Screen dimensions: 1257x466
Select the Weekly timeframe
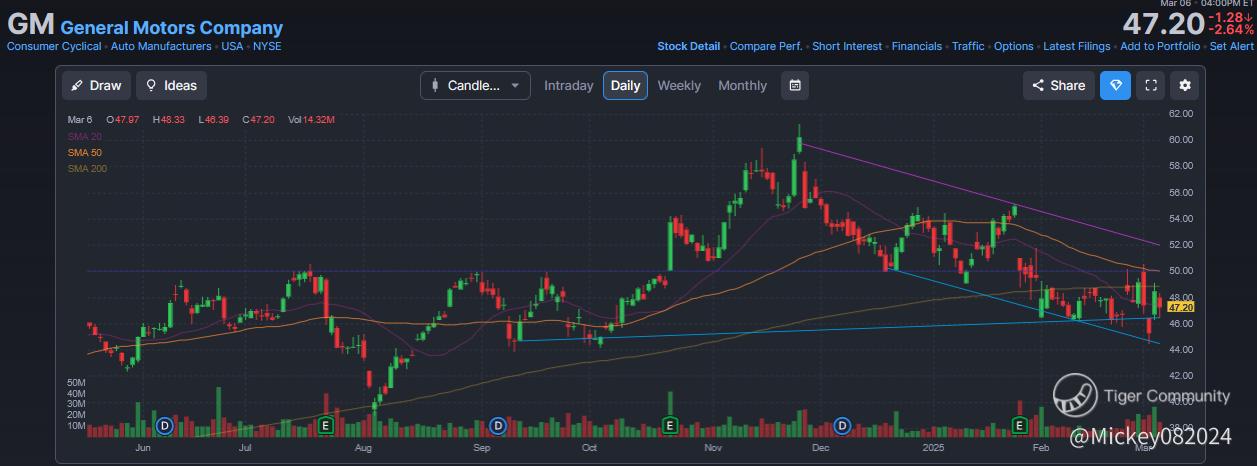[679, 86]
